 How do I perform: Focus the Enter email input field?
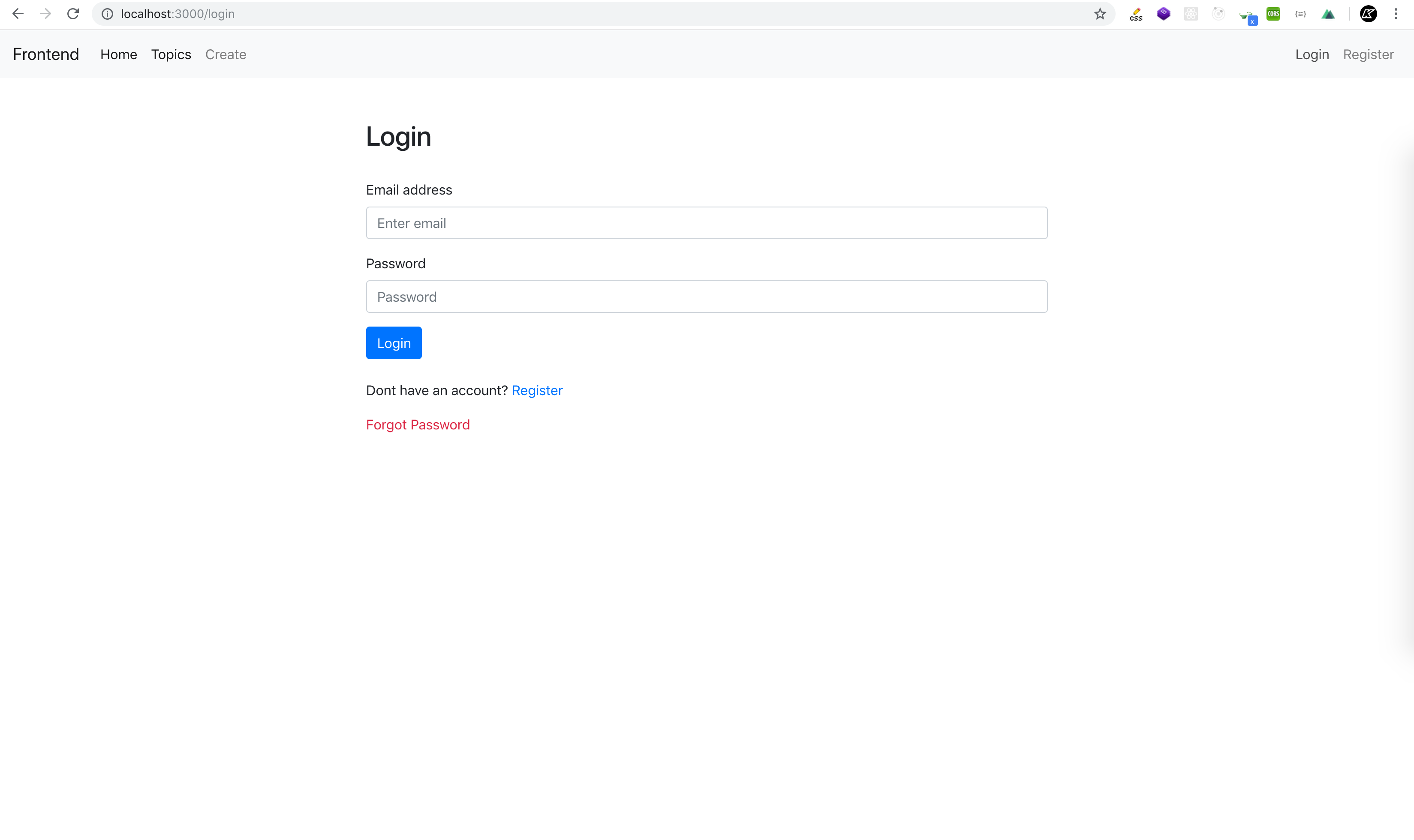click(706, 223)
